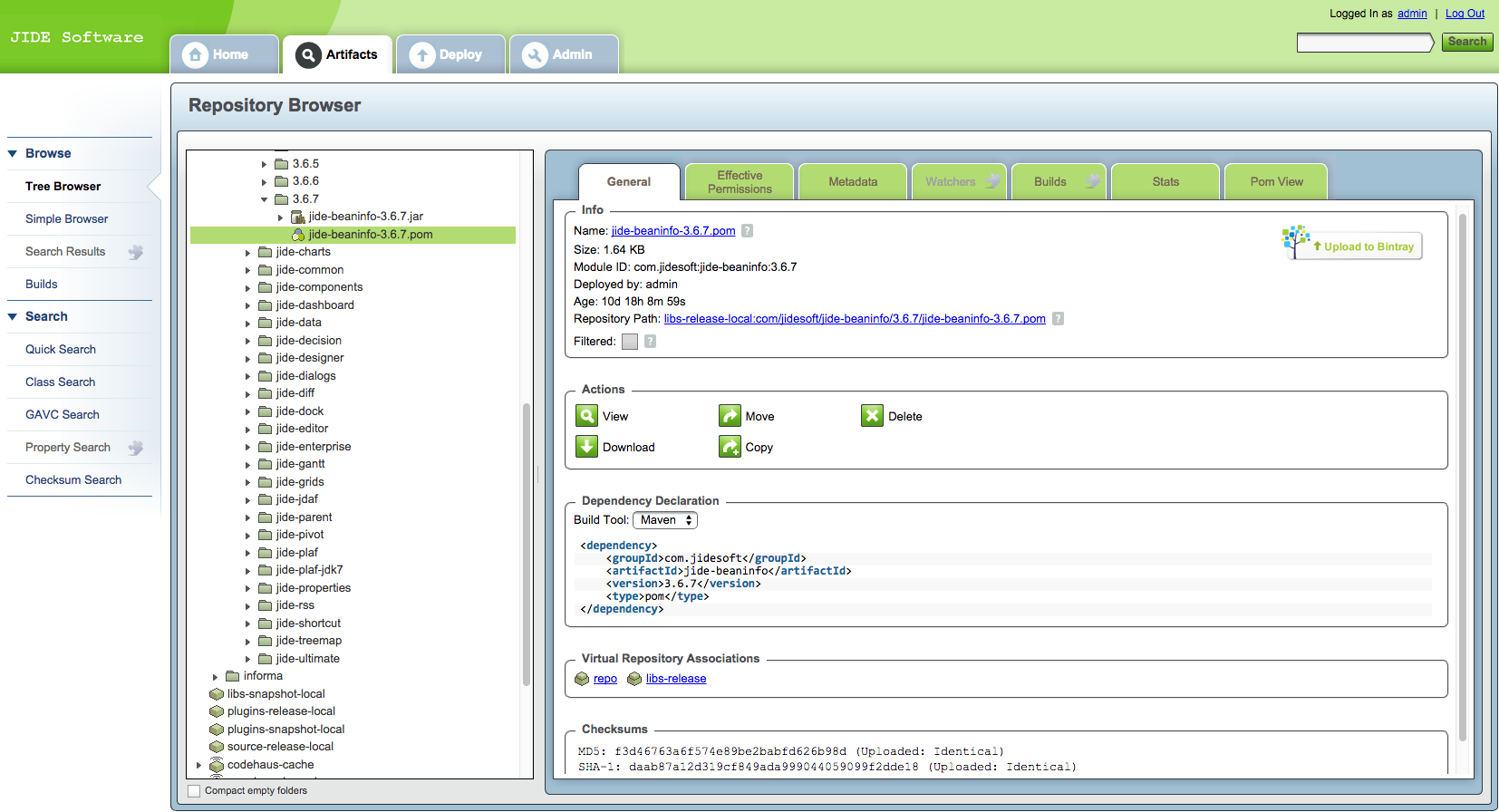Image resolution: width=1499 pixels, height=812 pixels.
Task: Collapse the Browse sidebar section
Action: click(13, 154)
